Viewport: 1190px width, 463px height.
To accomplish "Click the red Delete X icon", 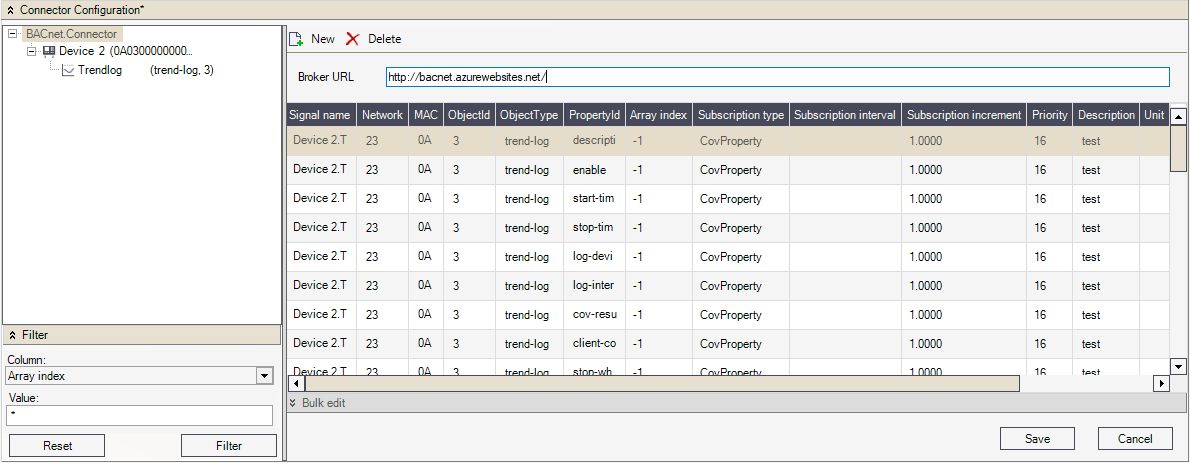I will click(352, 39).
